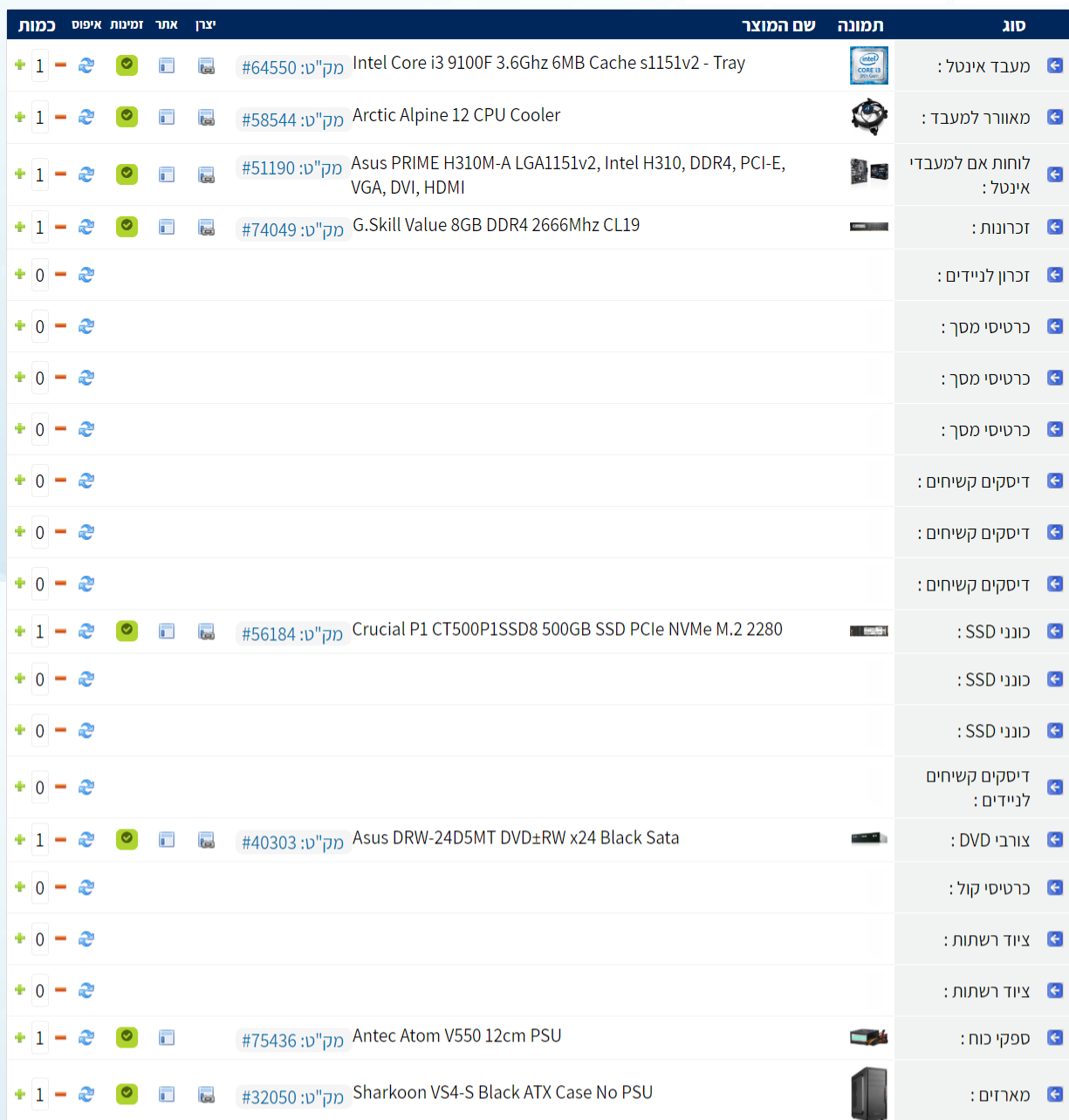Open site page icon for Crucial P1 SSD
The height and width of the screenshot is (1120, 1069).
tap(167, 631)
